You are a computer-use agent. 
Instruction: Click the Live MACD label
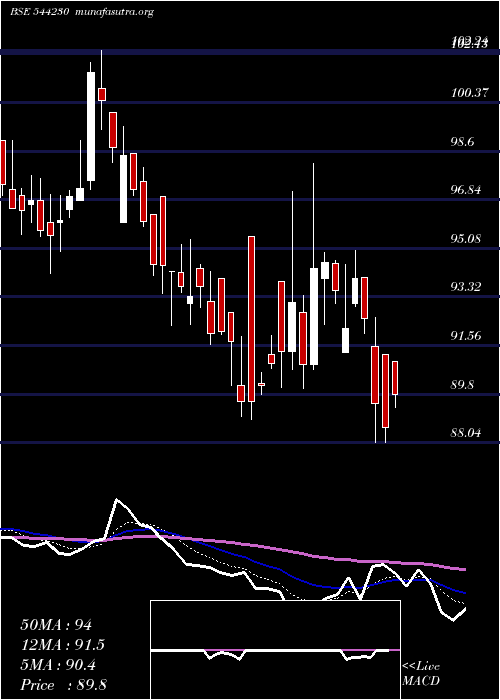421,674
